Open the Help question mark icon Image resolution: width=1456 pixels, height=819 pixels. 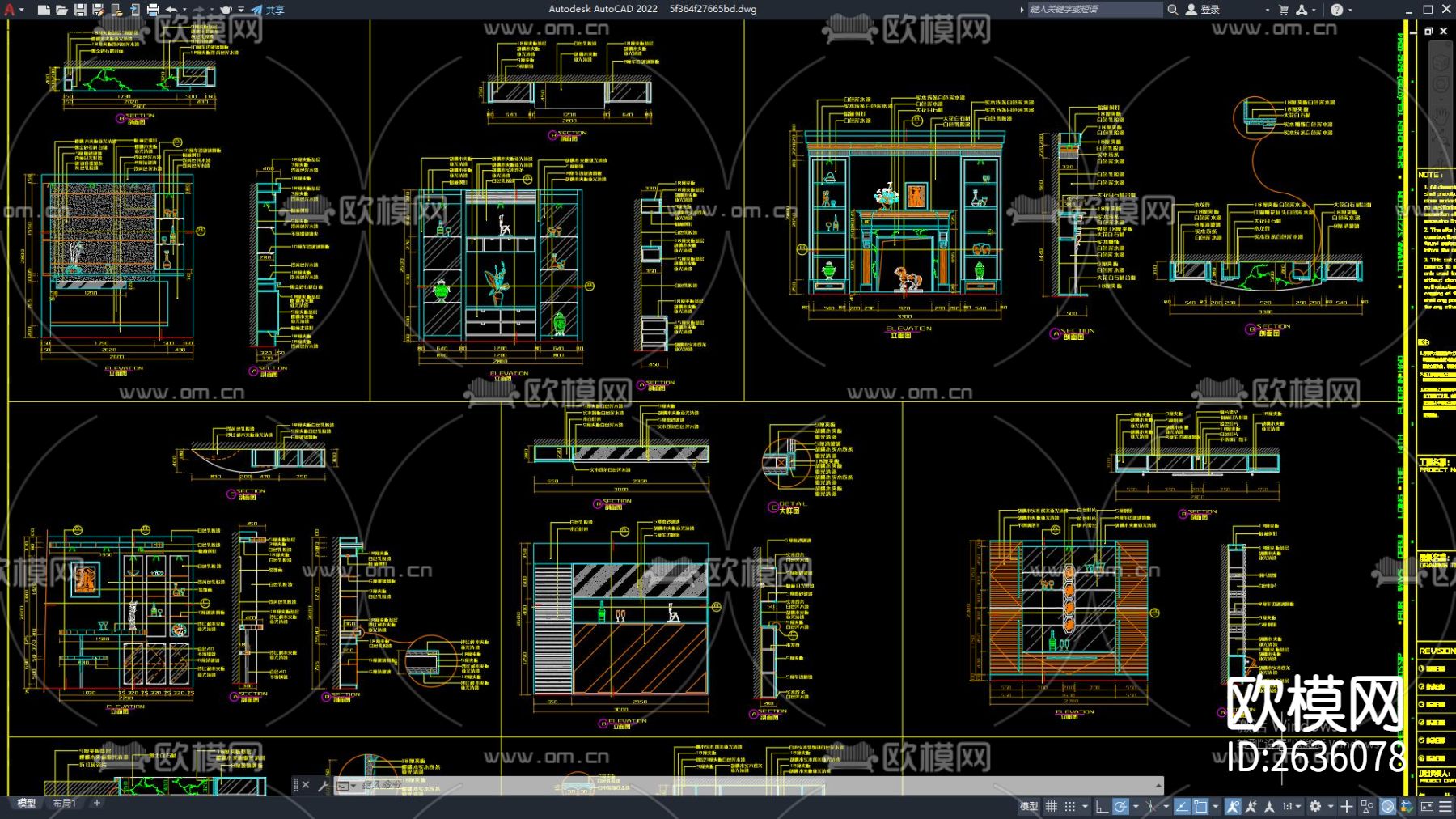tap(1336, 10)
